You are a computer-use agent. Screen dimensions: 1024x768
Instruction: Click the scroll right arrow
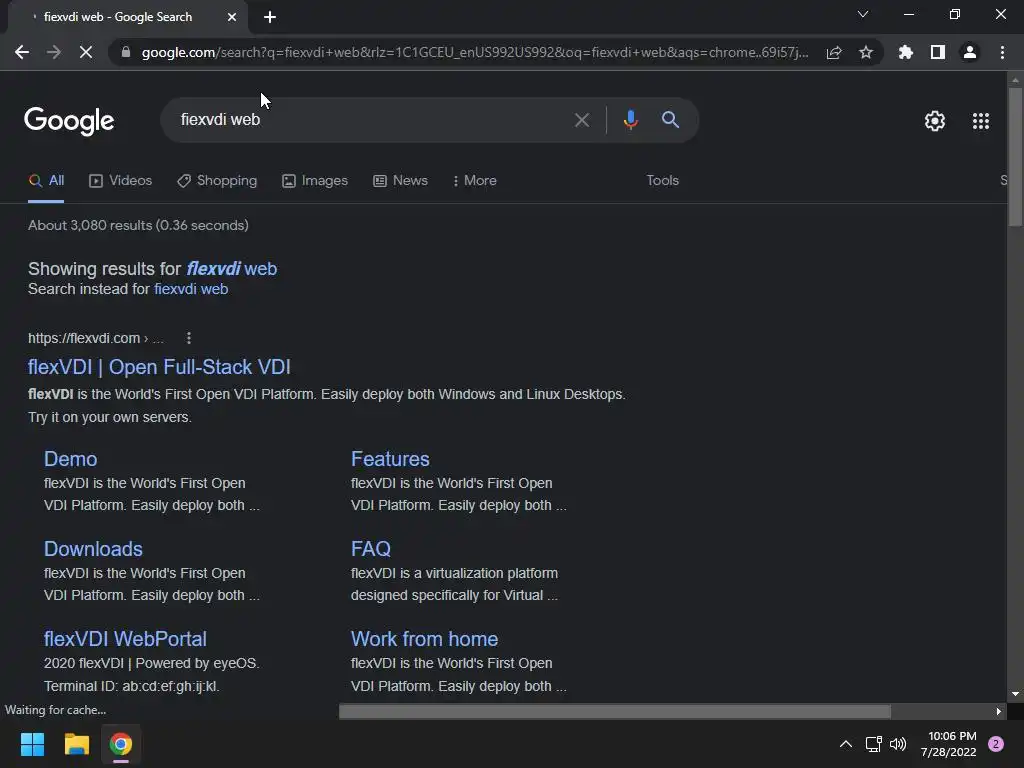999,711
